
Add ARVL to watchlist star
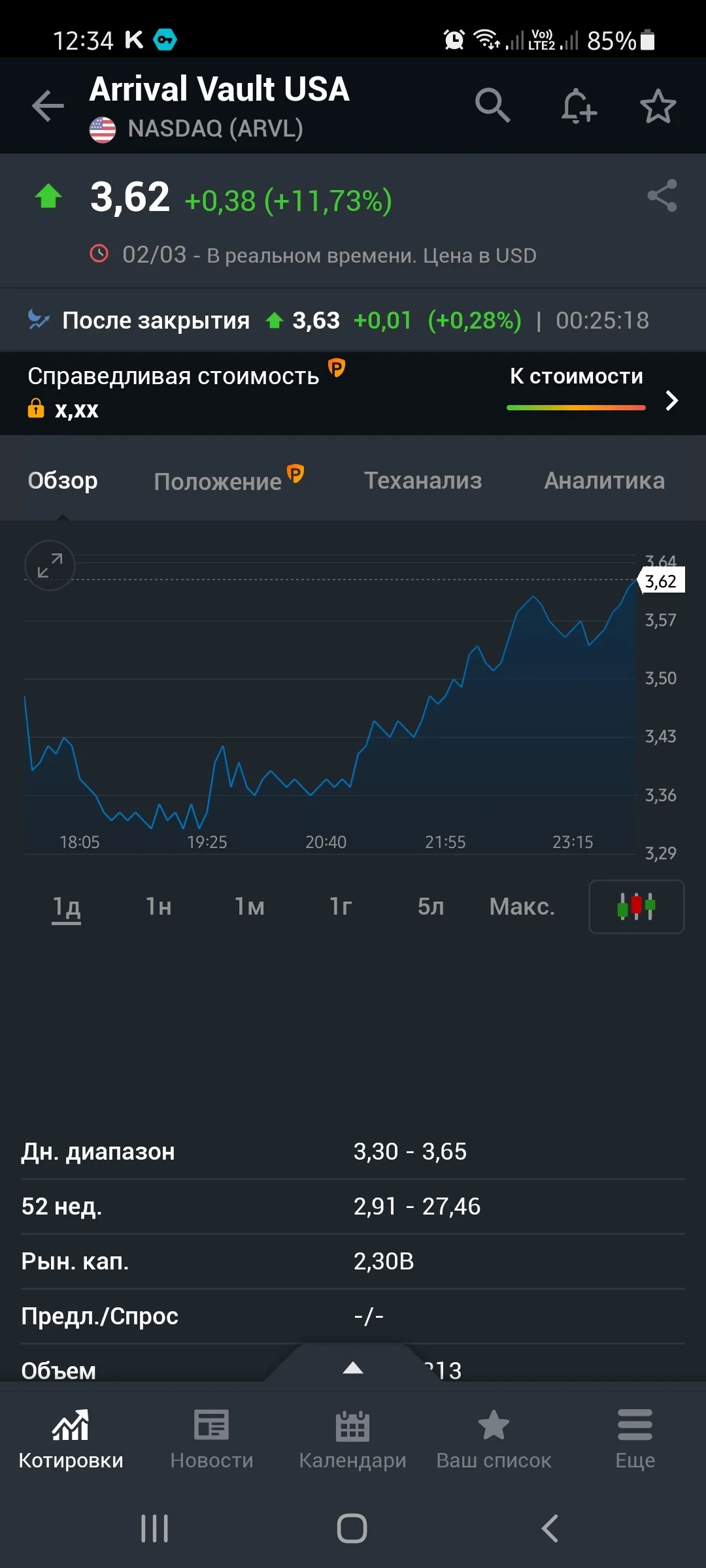coord(658,106)
